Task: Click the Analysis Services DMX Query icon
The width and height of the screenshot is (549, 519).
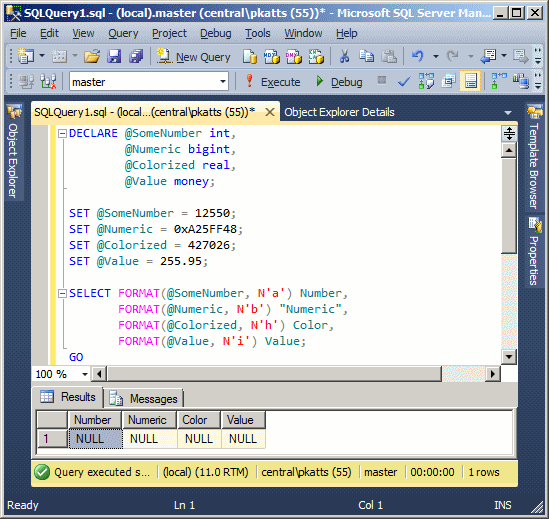Action: point(294,56)
